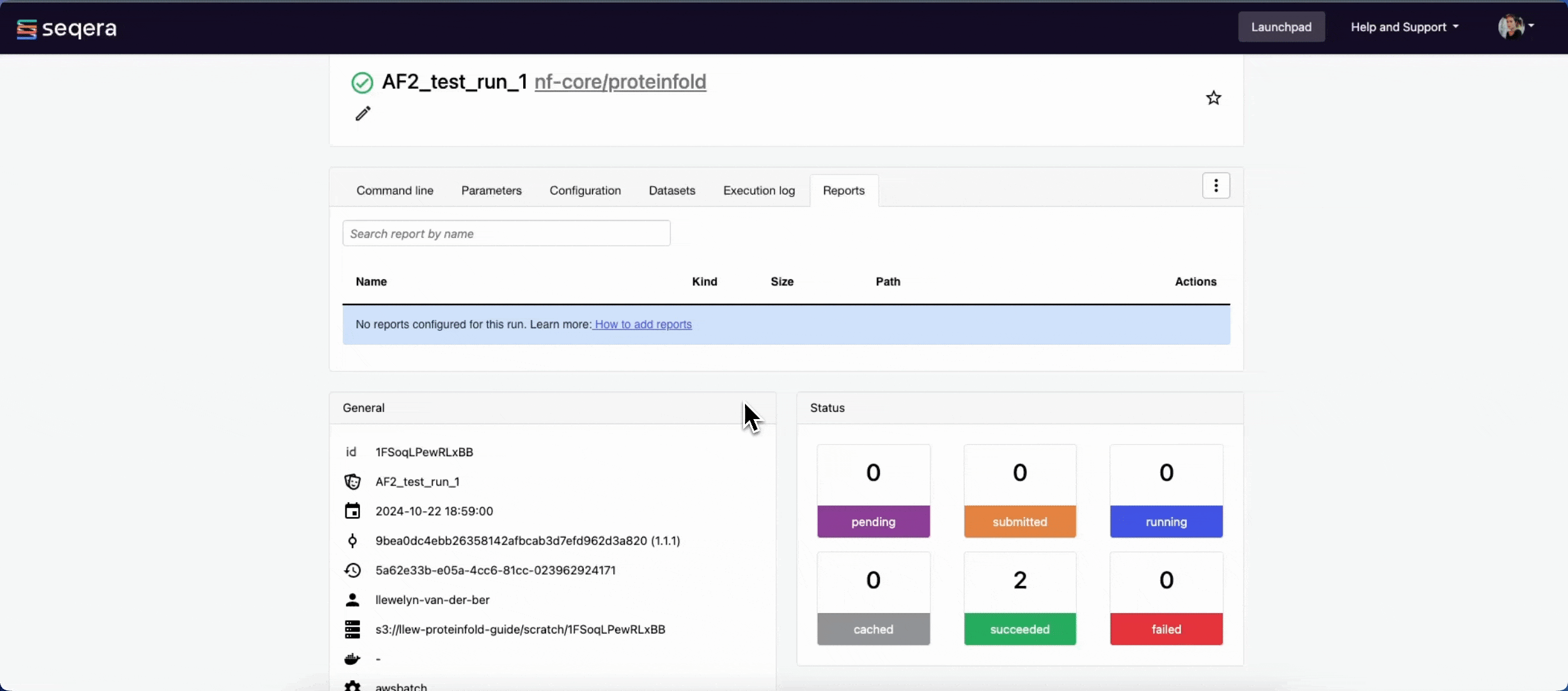Click the Launchpad button
The height and width of the screenshot is (691, 1568).
[x=1281, y=27]
